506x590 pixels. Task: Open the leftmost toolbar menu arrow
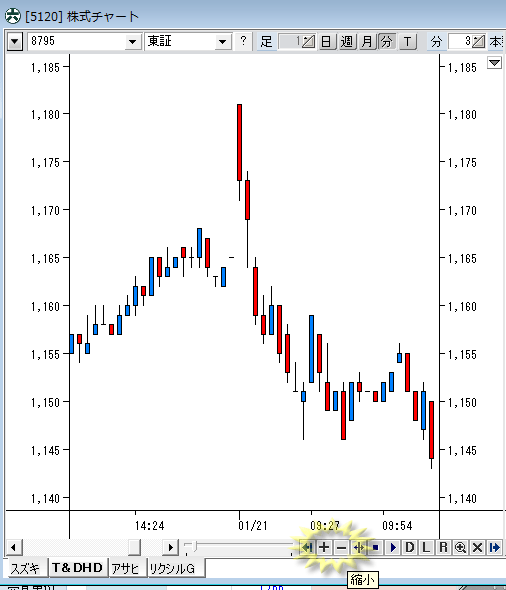coord(15,41)
